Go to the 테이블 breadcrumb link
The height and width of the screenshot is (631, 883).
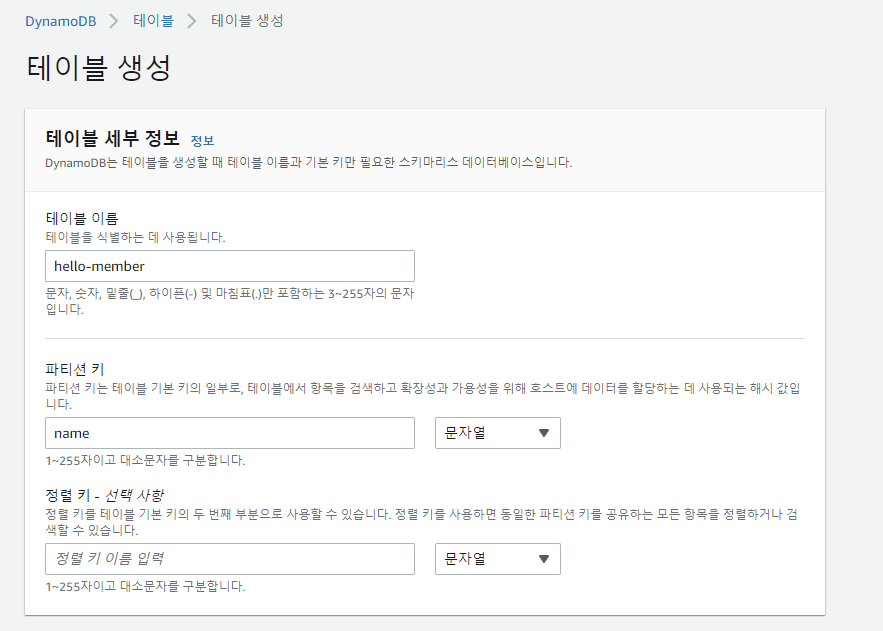(x=153, y=21)
